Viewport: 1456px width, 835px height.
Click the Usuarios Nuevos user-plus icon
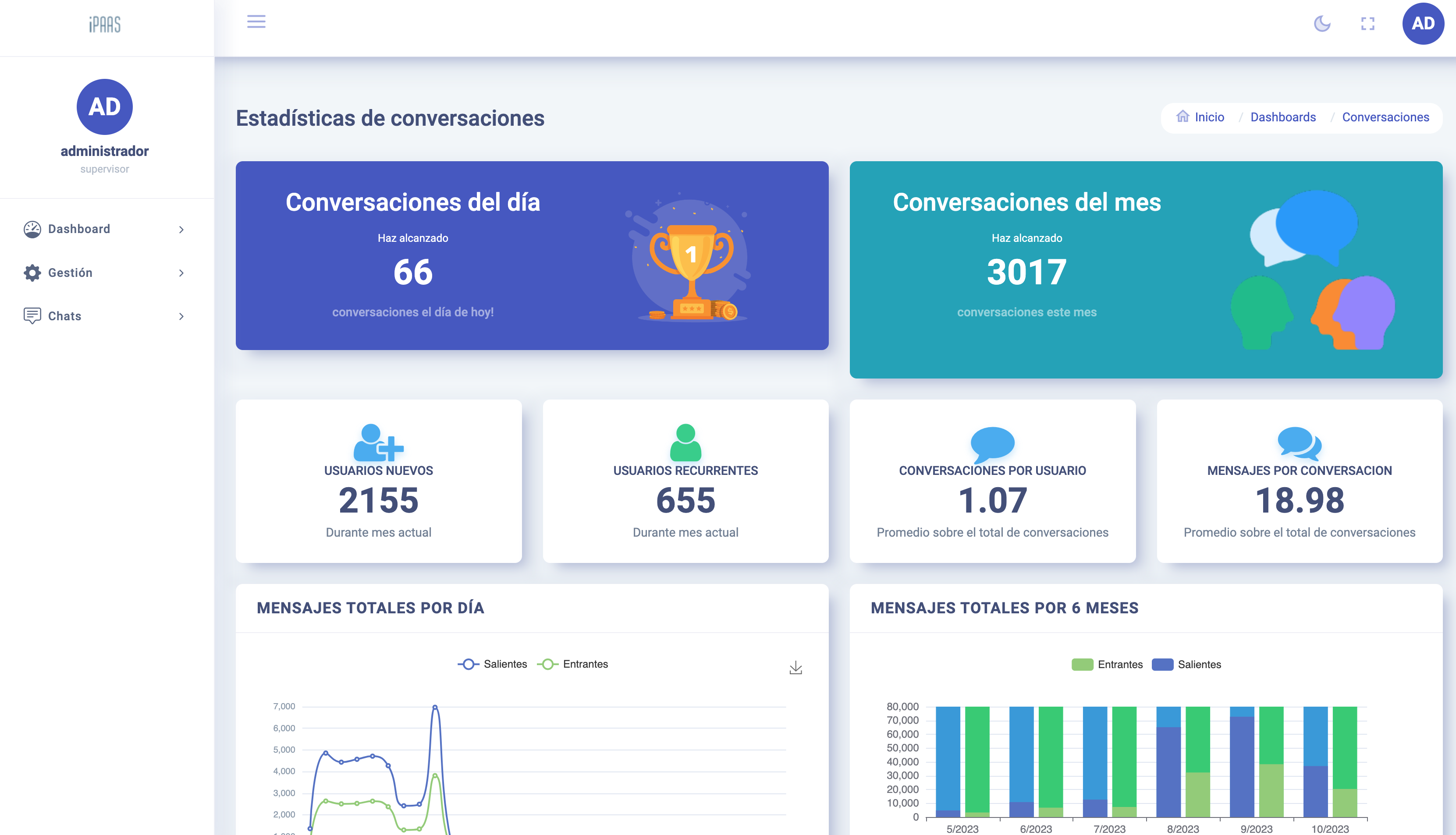[378, 442]
